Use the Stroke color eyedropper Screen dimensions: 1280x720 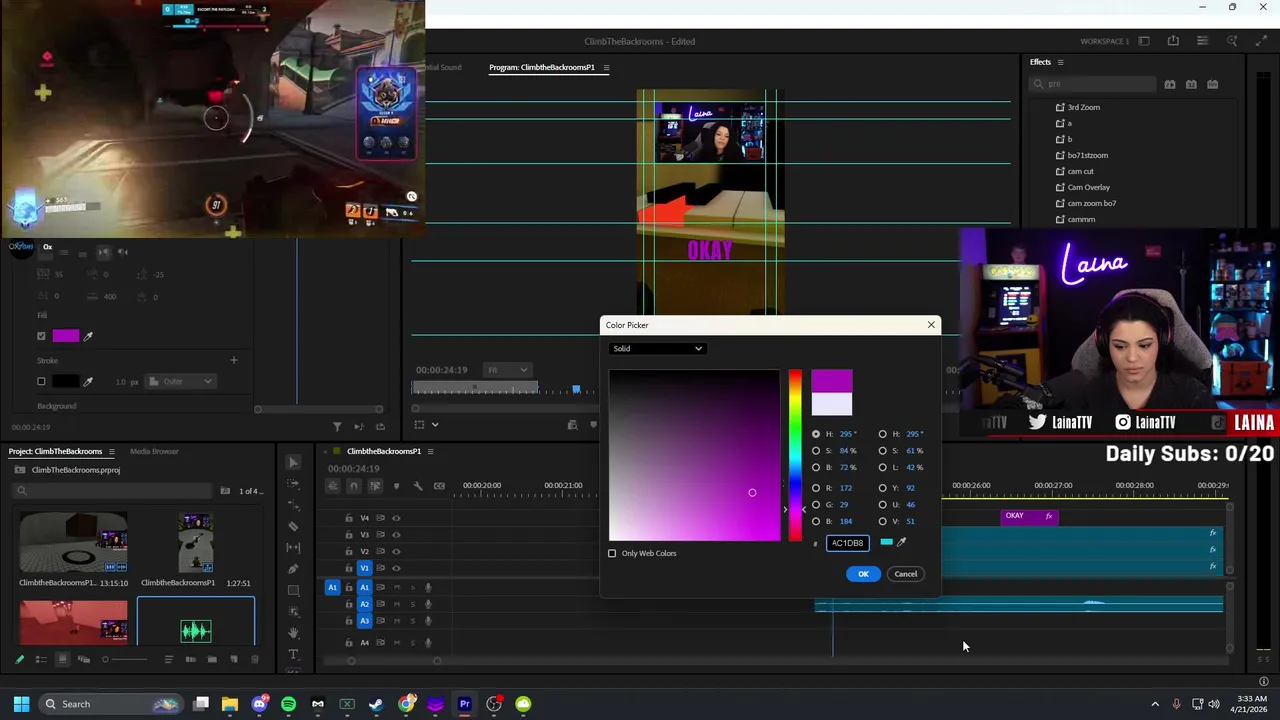pyautogui.click(x=88, y=381)
